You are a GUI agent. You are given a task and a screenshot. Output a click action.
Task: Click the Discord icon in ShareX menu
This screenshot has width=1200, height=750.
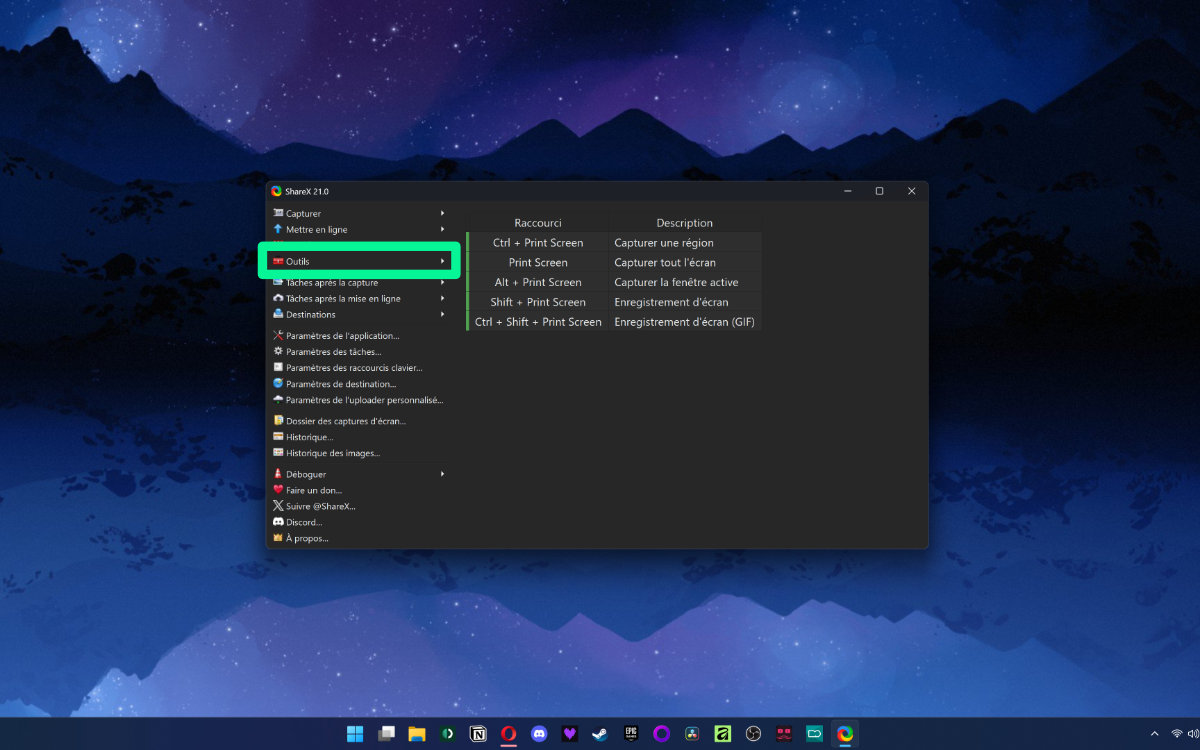[278, 522]
